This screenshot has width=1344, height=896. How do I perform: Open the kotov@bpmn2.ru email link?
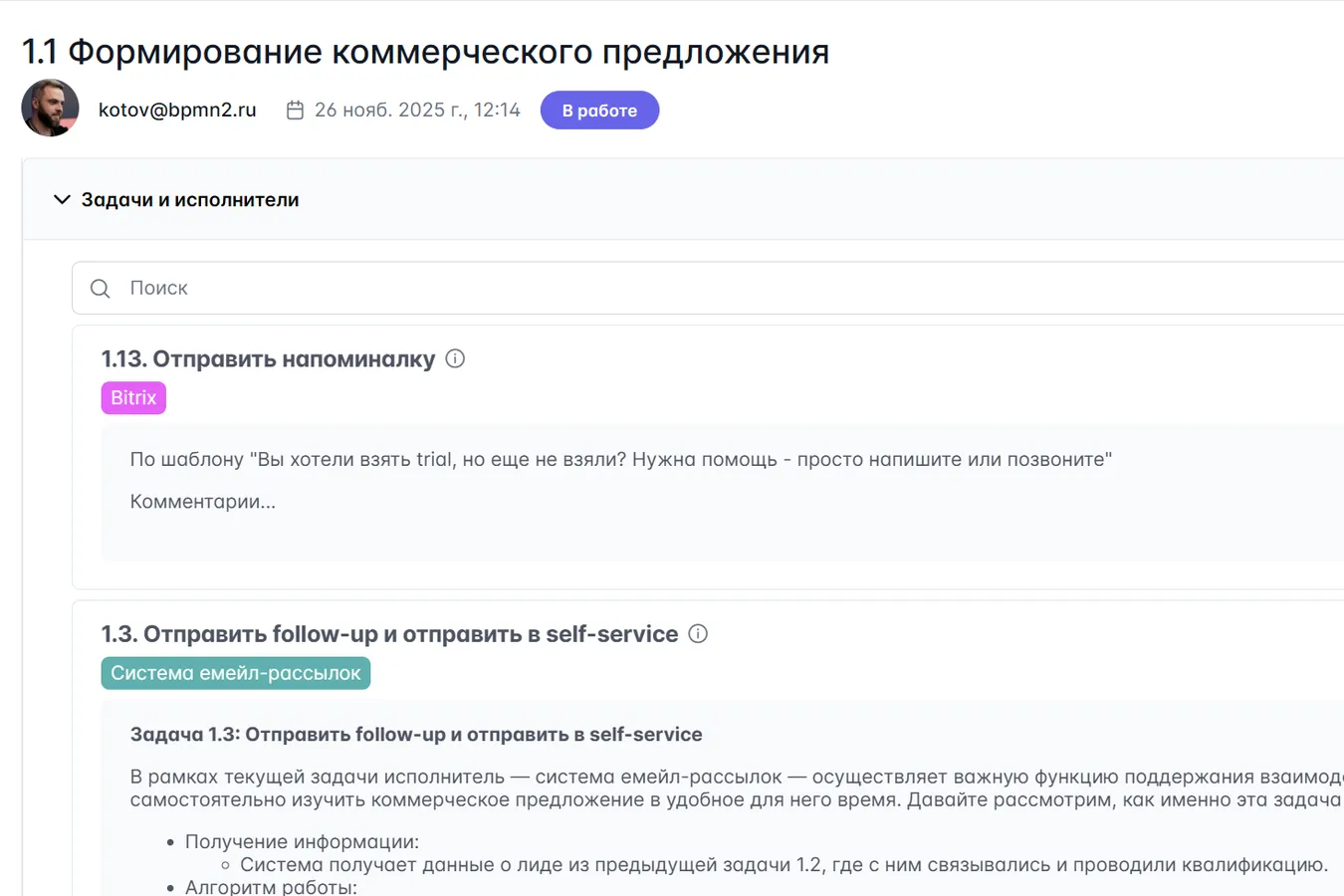pyautogui.click(x=177, y=110)
